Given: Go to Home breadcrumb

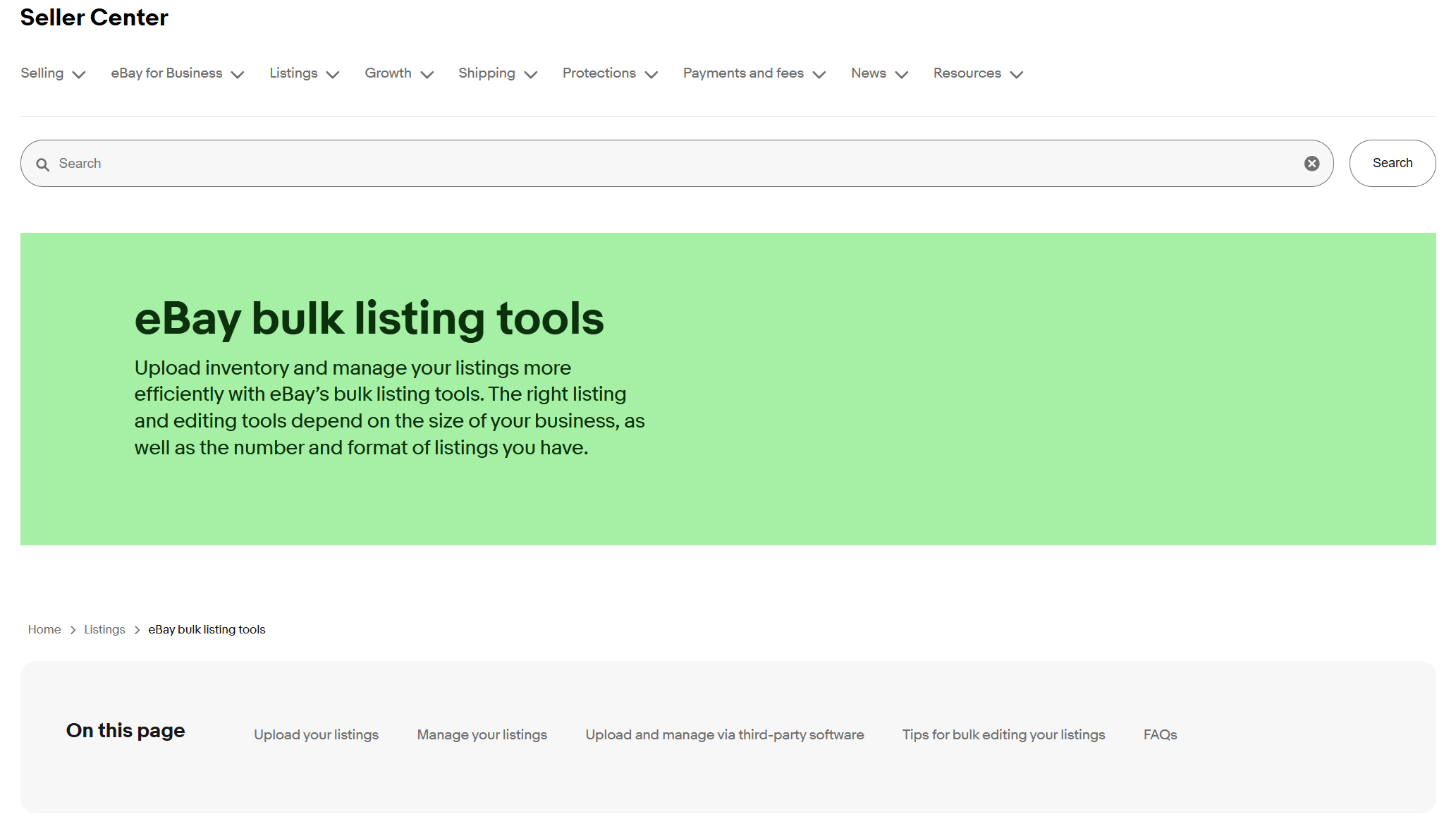Looking at the screenshot, I should click(44, 629).
